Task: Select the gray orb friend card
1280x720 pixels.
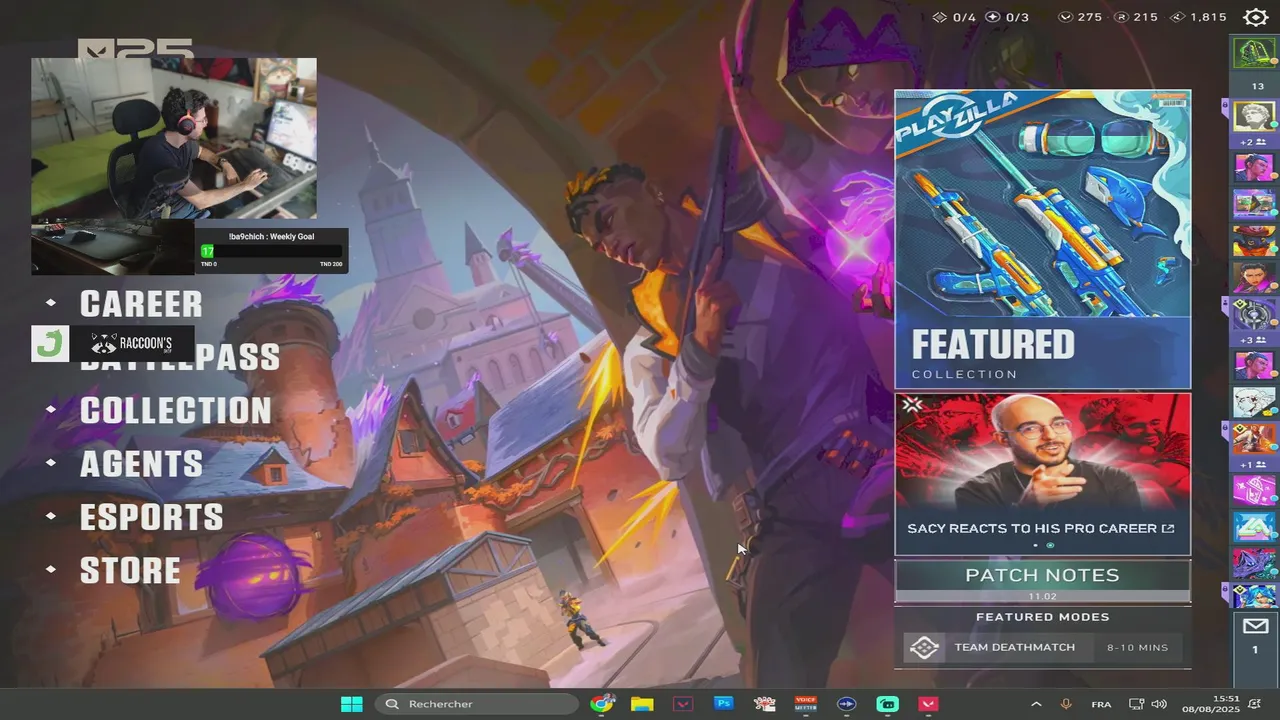Action: (x=1254, y=314)
